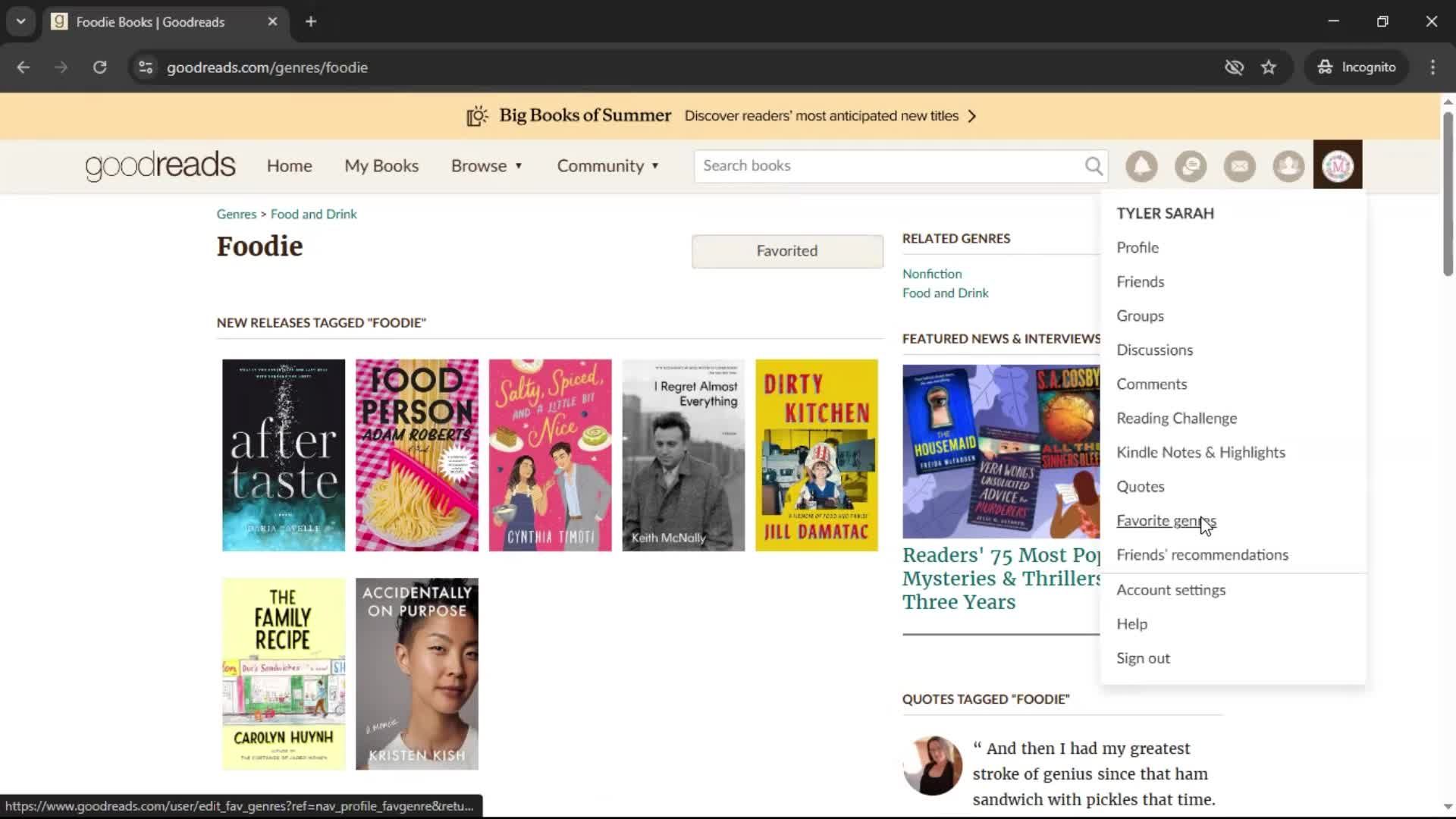Screen dimensions: 1456x819
Task: Click the Big Books of Summer banner title
Action: (x=585, y=116)
